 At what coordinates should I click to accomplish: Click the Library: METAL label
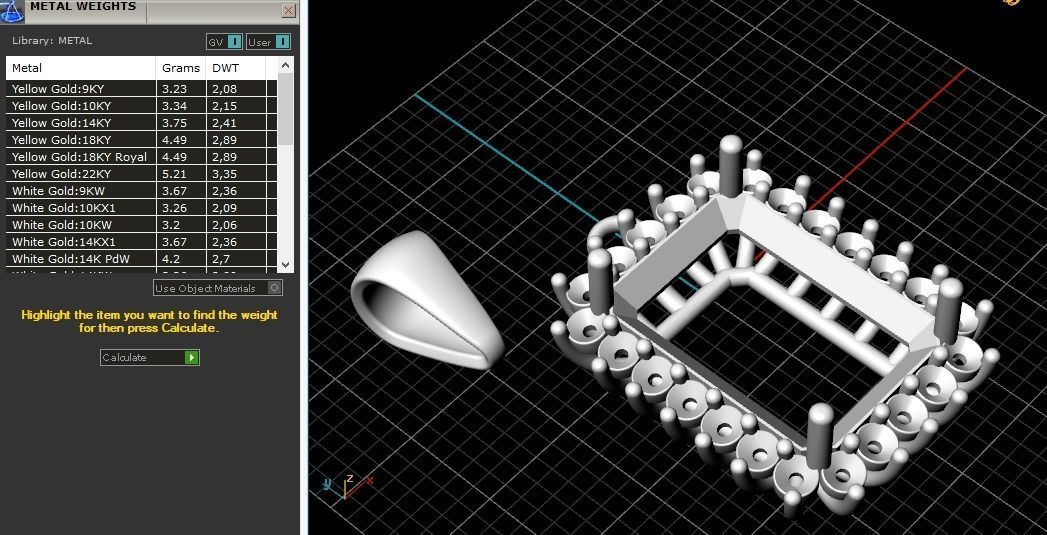(x=52, y=41)
